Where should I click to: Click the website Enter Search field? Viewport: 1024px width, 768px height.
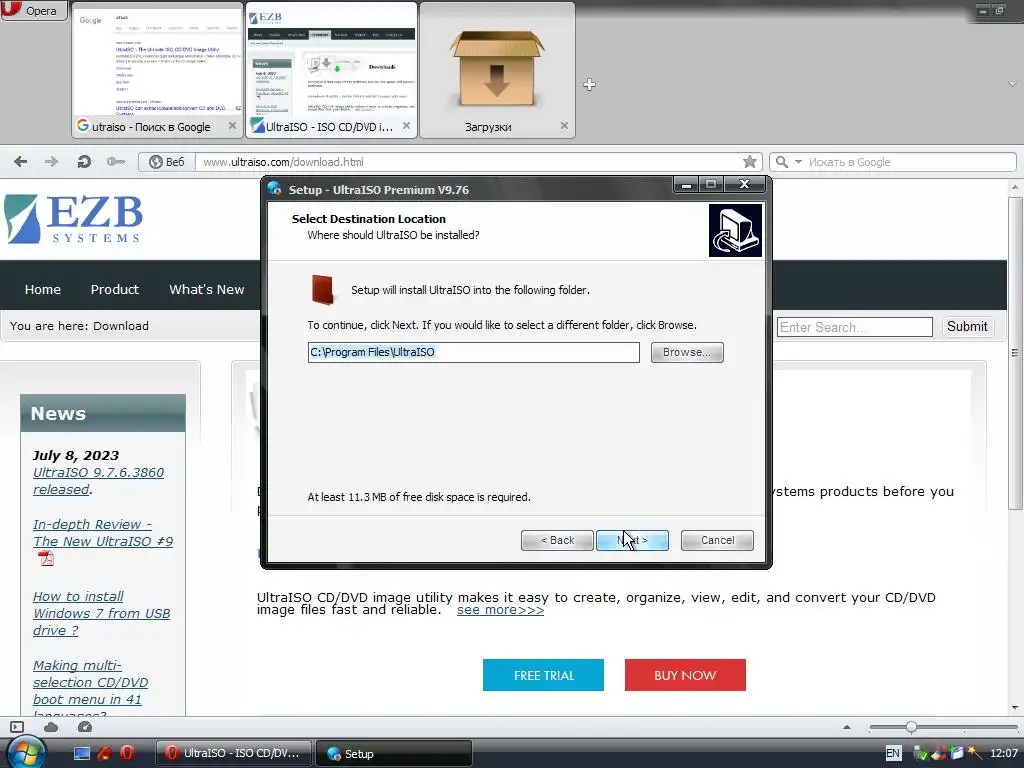pos(854,327)
